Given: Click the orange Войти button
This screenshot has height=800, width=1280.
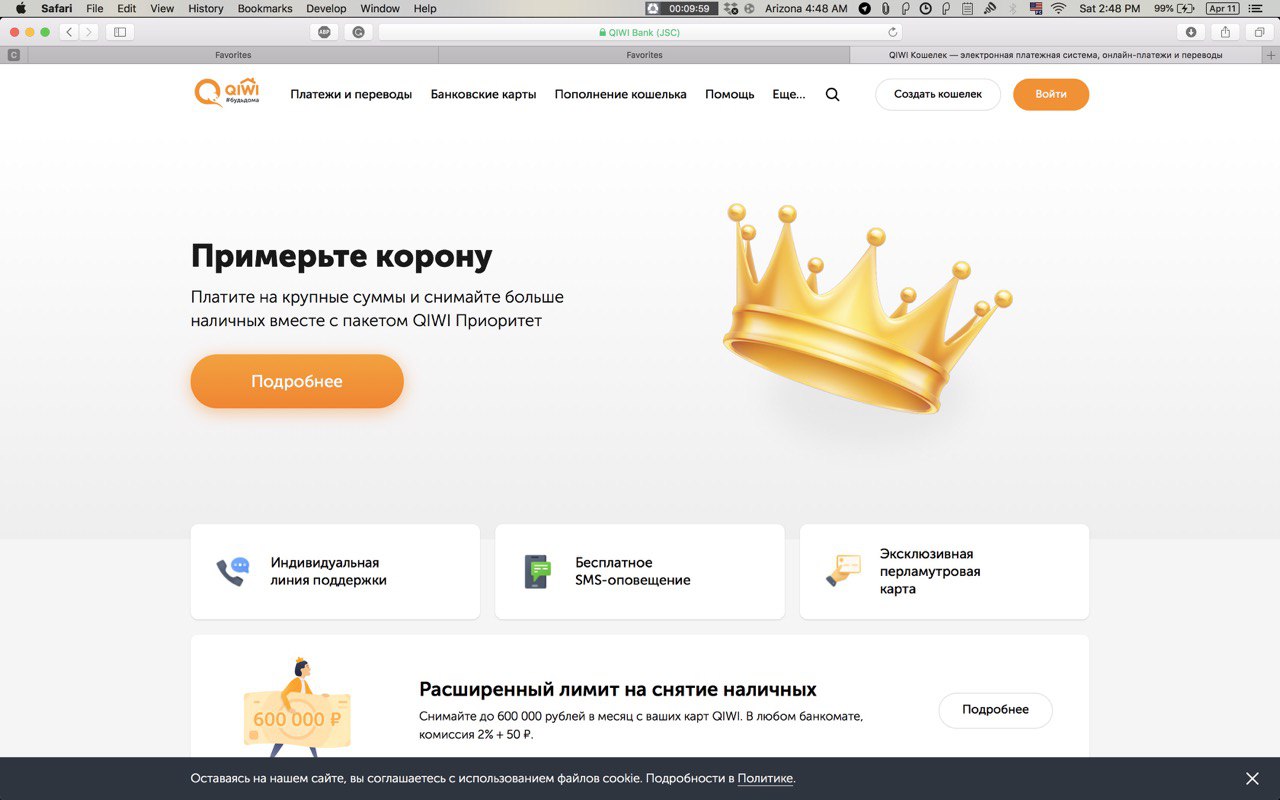Looking at the screenshot, I should point(1051,94).
